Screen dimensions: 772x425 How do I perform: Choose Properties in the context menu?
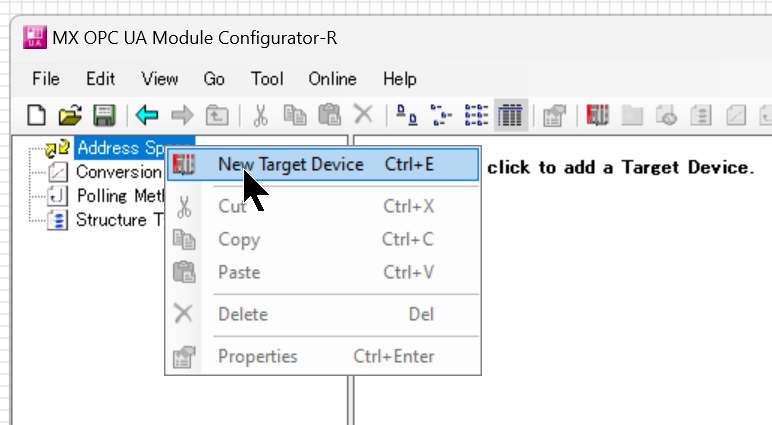(323, 356)
